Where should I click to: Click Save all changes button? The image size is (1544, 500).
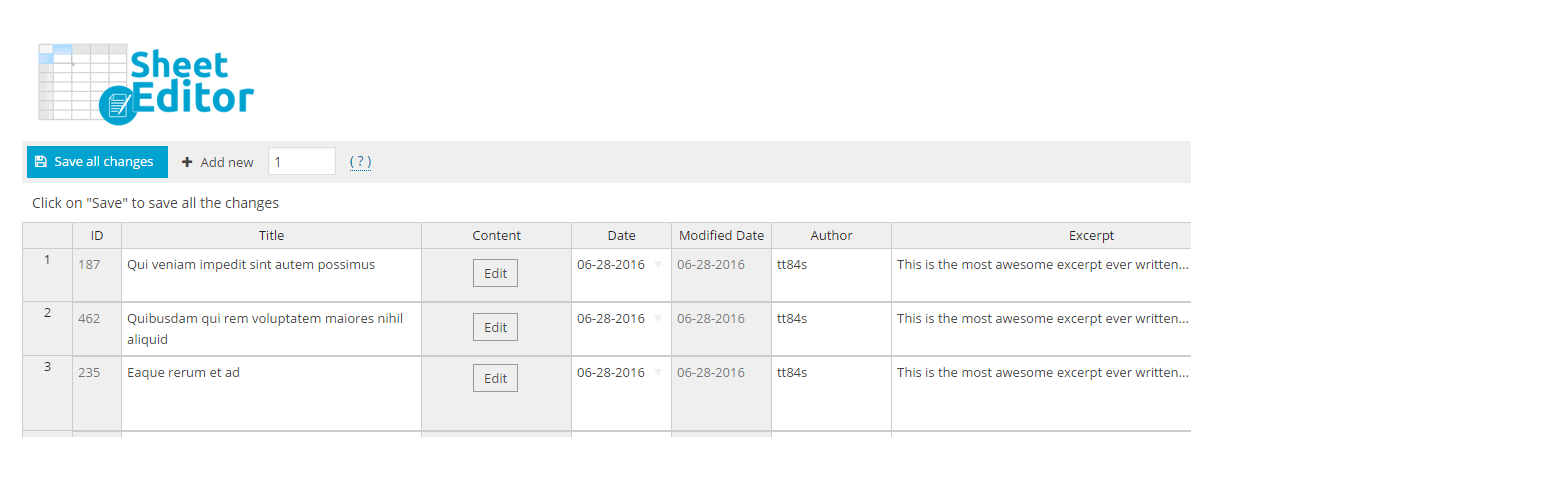97,162
